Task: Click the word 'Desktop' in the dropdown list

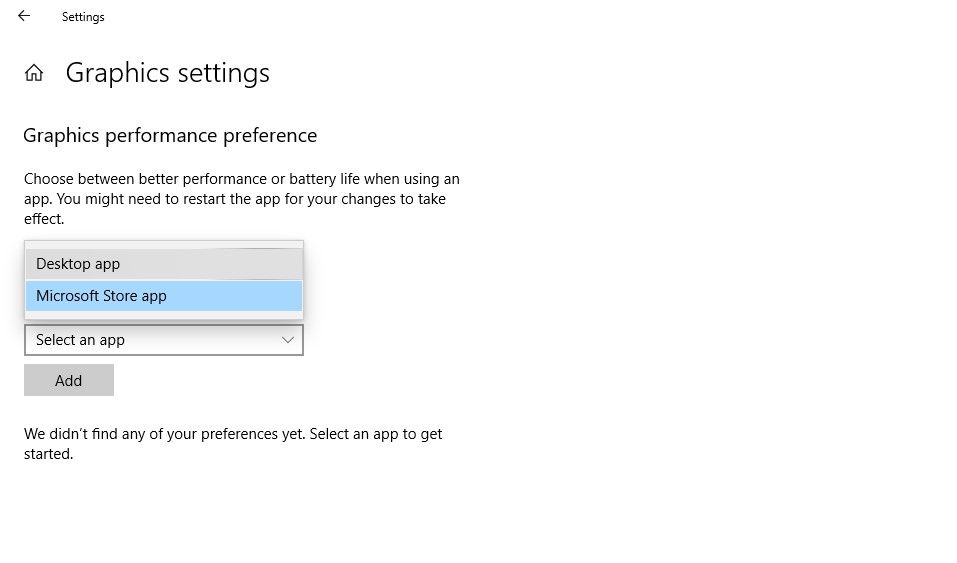Action: [x=63, y=264]
